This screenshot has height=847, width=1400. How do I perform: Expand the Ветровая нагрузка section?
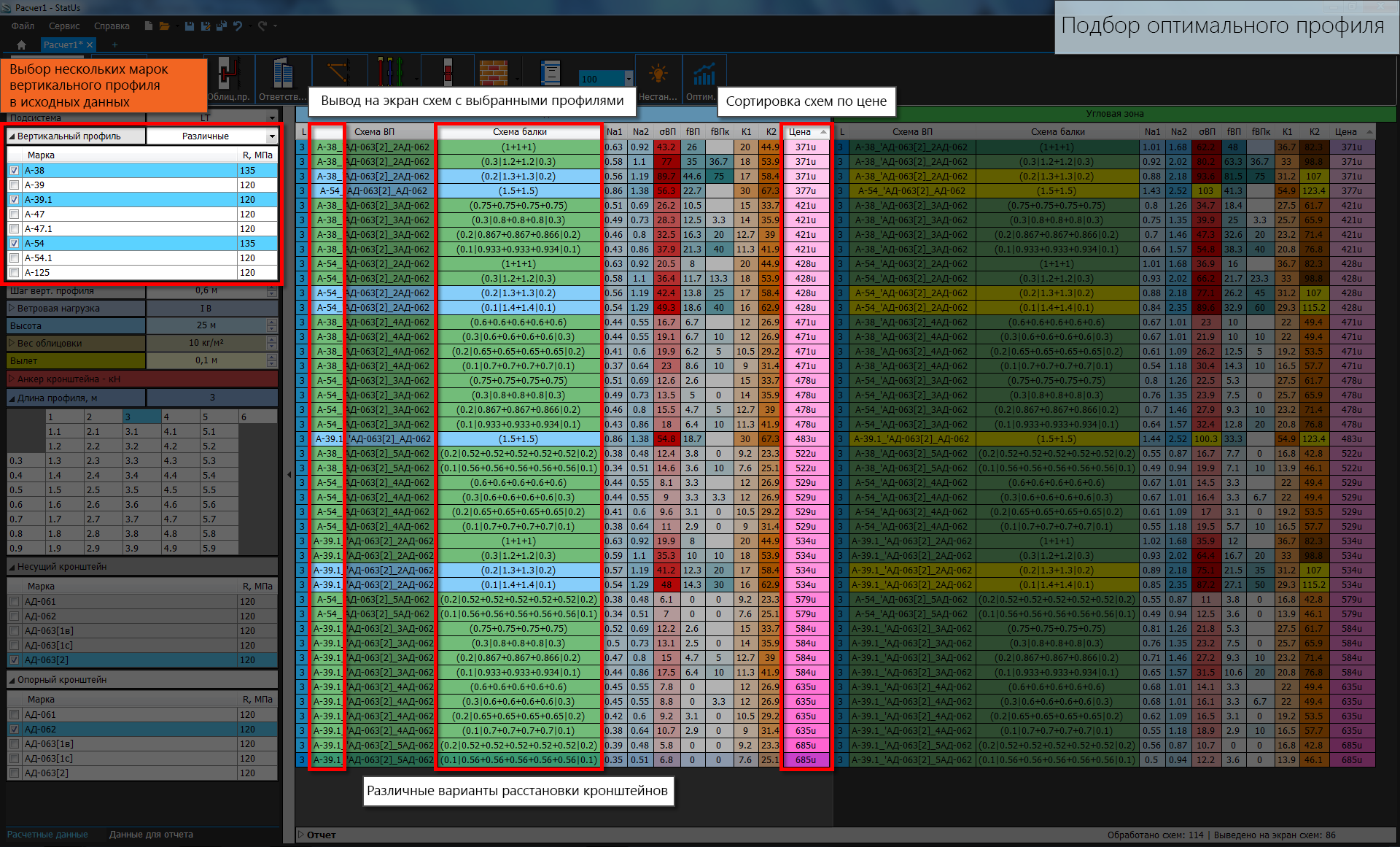(x=12, y=308)
